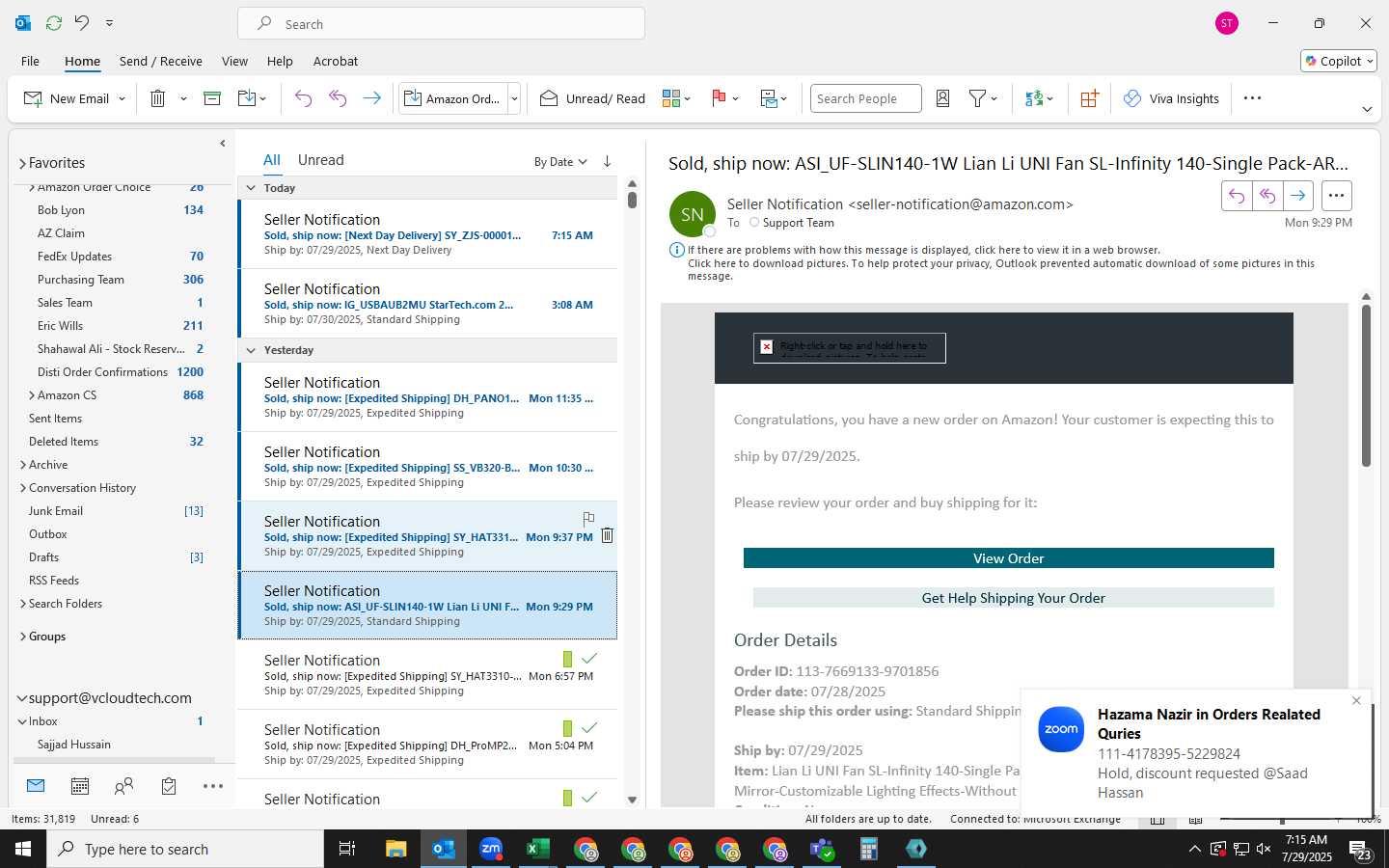This screenshot has width=1389, height=868.
Task: Click the Send/Receive sync icon in the title bar
Action: 54,23
